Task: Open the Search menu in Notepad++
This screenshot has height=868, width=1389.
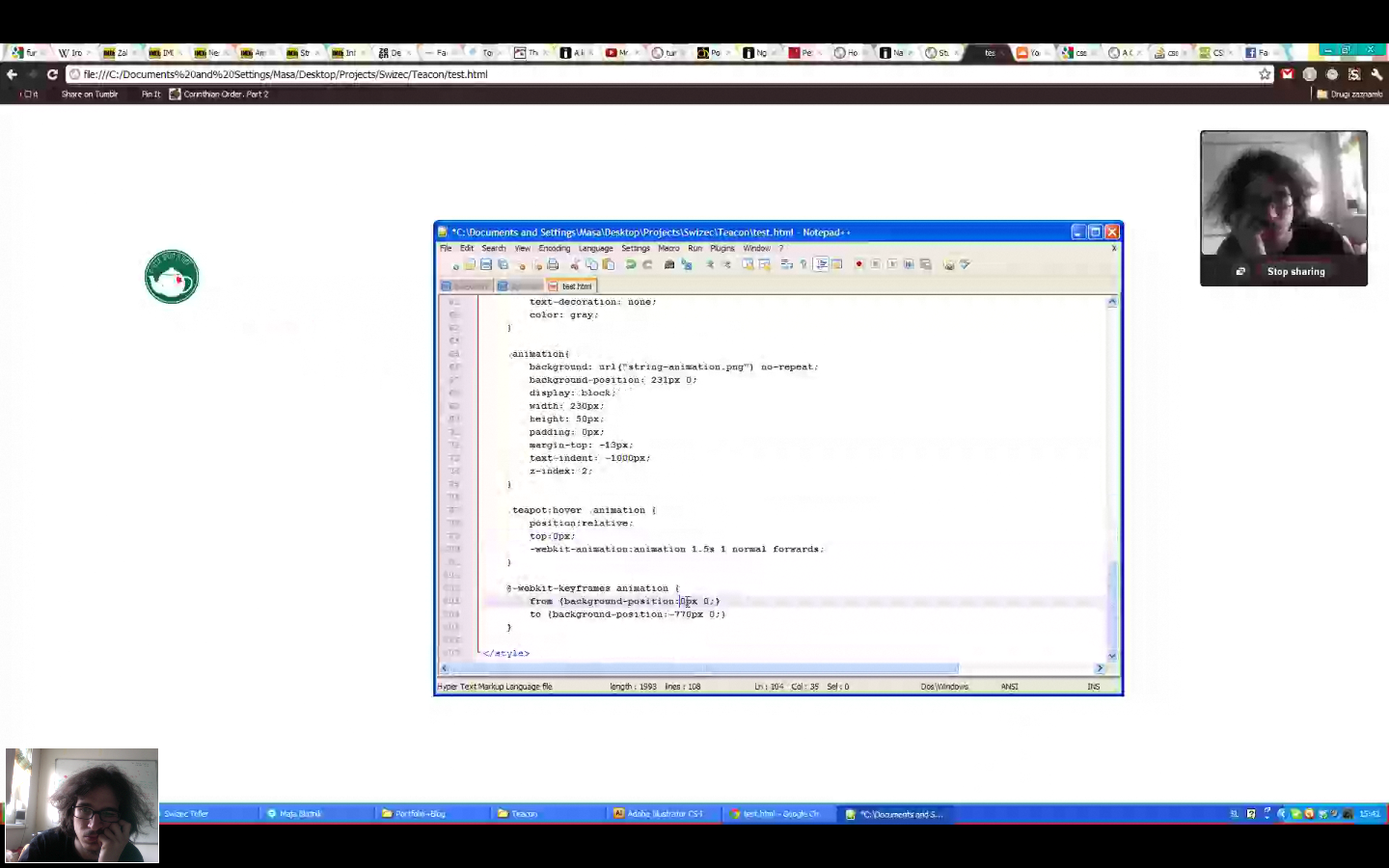Action: [493, 248]
